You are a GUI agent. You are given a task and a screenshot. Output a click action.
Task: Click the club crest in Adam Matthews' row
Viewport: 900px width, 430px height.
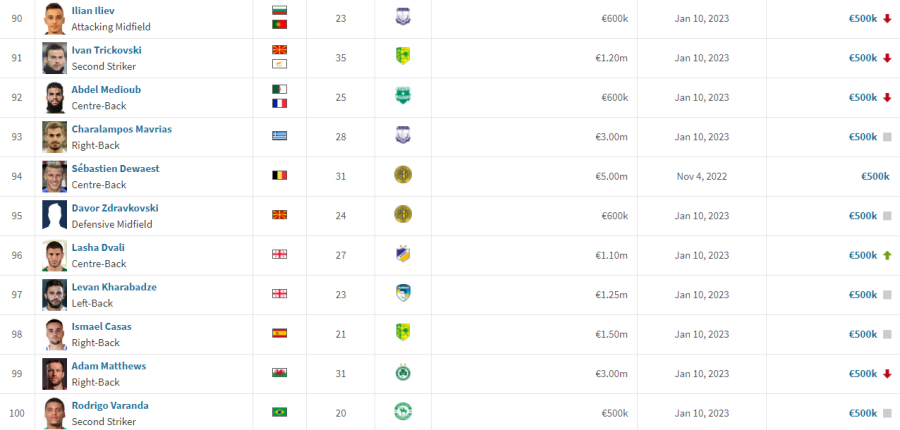tap(403, 372)
